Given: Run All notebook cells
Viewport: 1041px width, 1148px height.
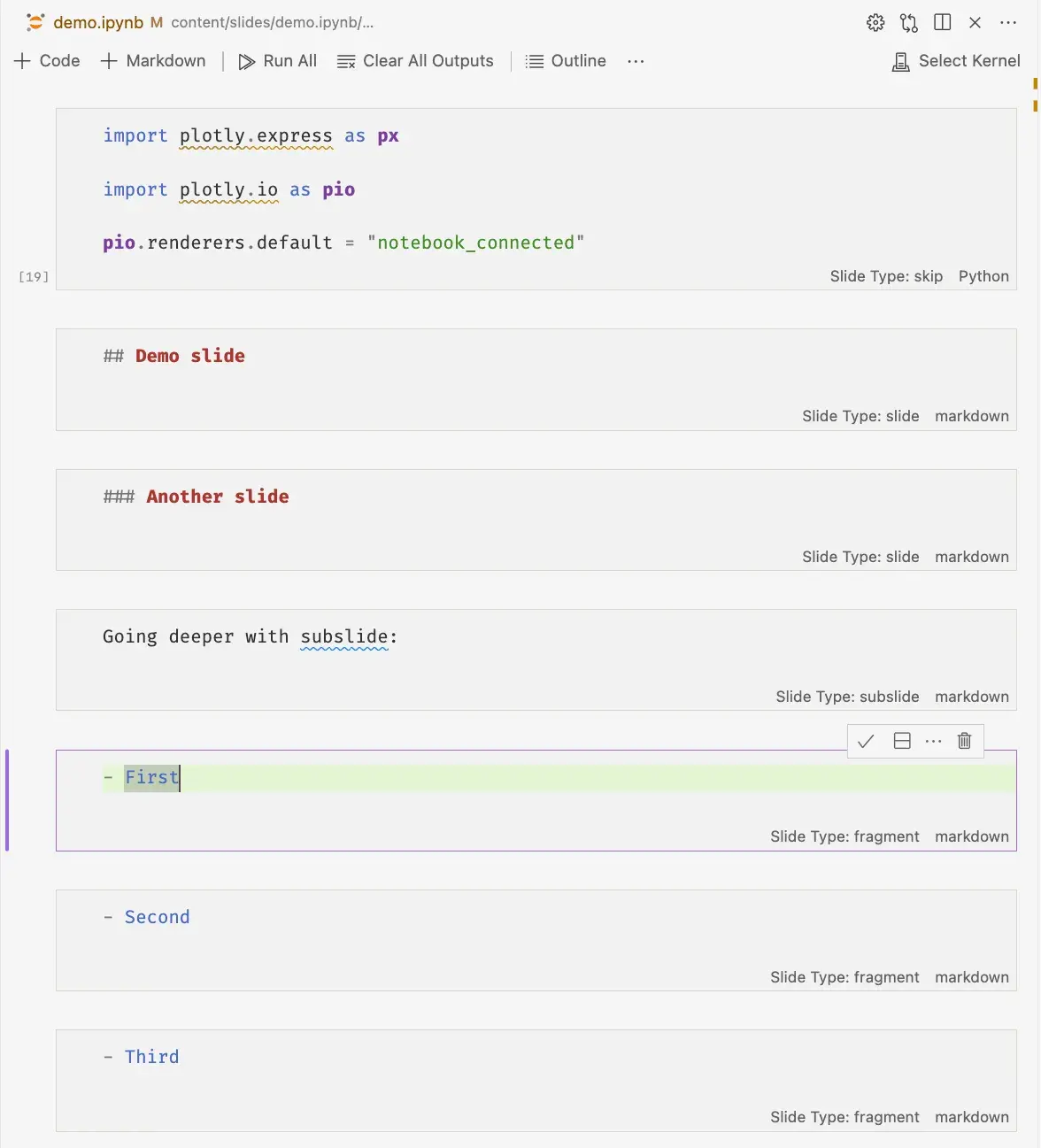Looking at the screenshot, I should (x=278, y=61).
